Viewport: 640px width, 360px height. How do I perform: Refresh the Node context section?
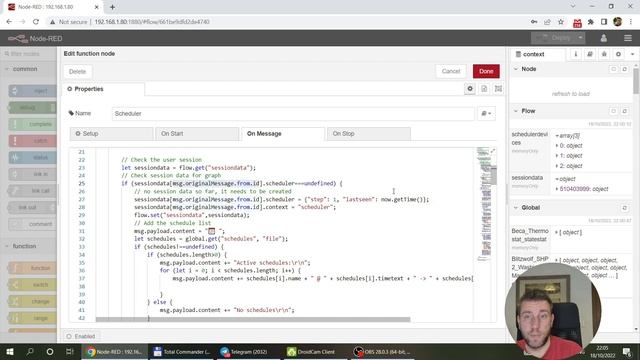coord(624,69)
